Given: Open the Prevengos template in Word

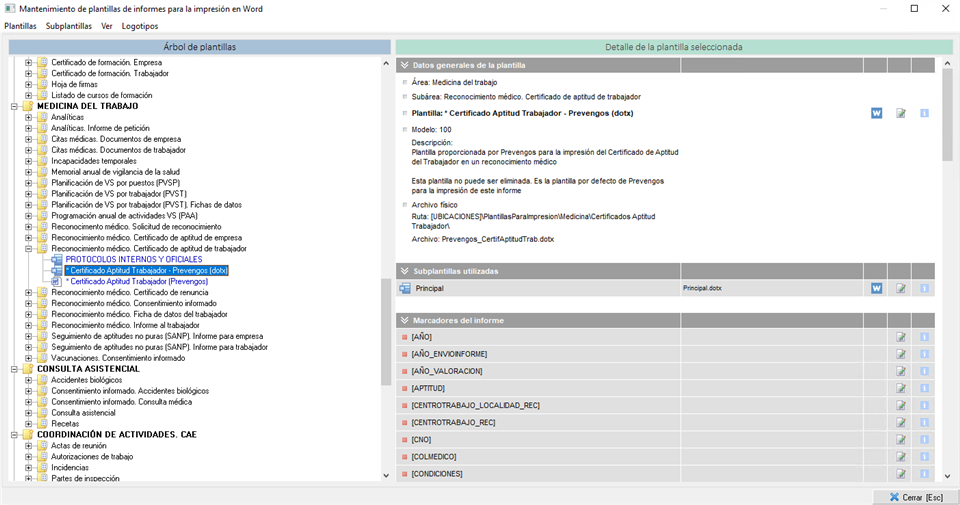Looking at the screenshot, I should point(877,113).
